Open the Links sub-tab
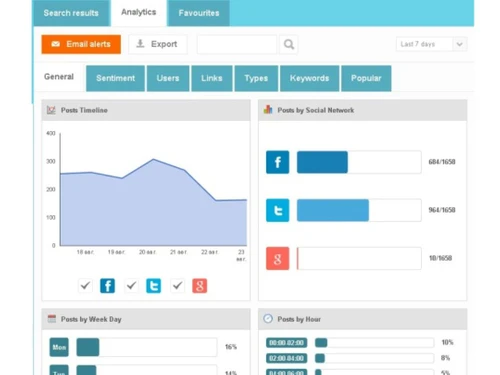The image size is (500, 375). click(x=212, y=78)
